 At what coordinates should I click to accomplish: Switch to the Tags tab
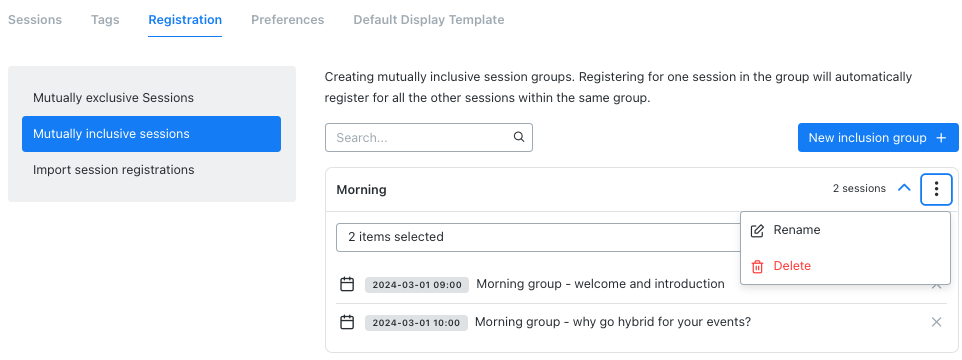pyautogui.click(x=105, y=20)
